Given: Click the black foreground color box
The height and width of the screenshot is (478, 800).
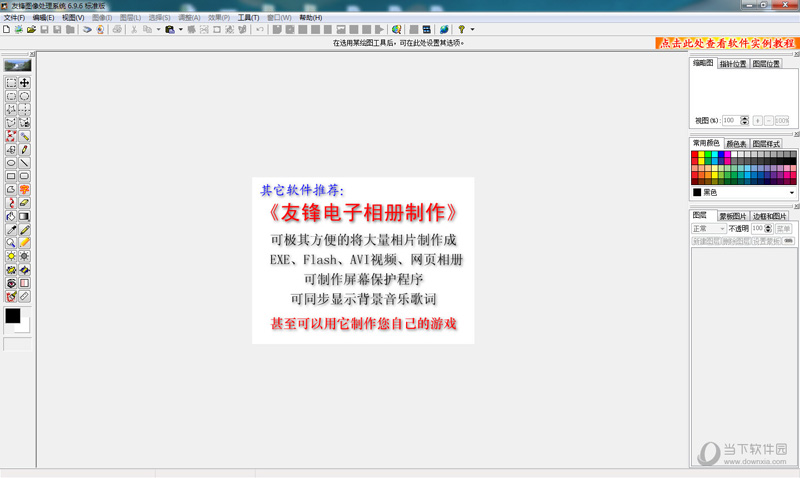Looking at the screenshot, I should pyautogui.click(x=13, y=316).
